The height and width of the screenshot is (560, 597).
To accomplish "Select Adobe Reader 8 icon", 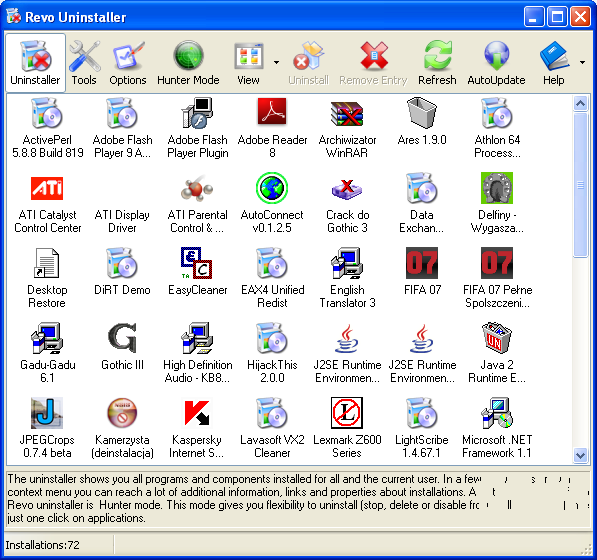I will [x=272, y=112].
